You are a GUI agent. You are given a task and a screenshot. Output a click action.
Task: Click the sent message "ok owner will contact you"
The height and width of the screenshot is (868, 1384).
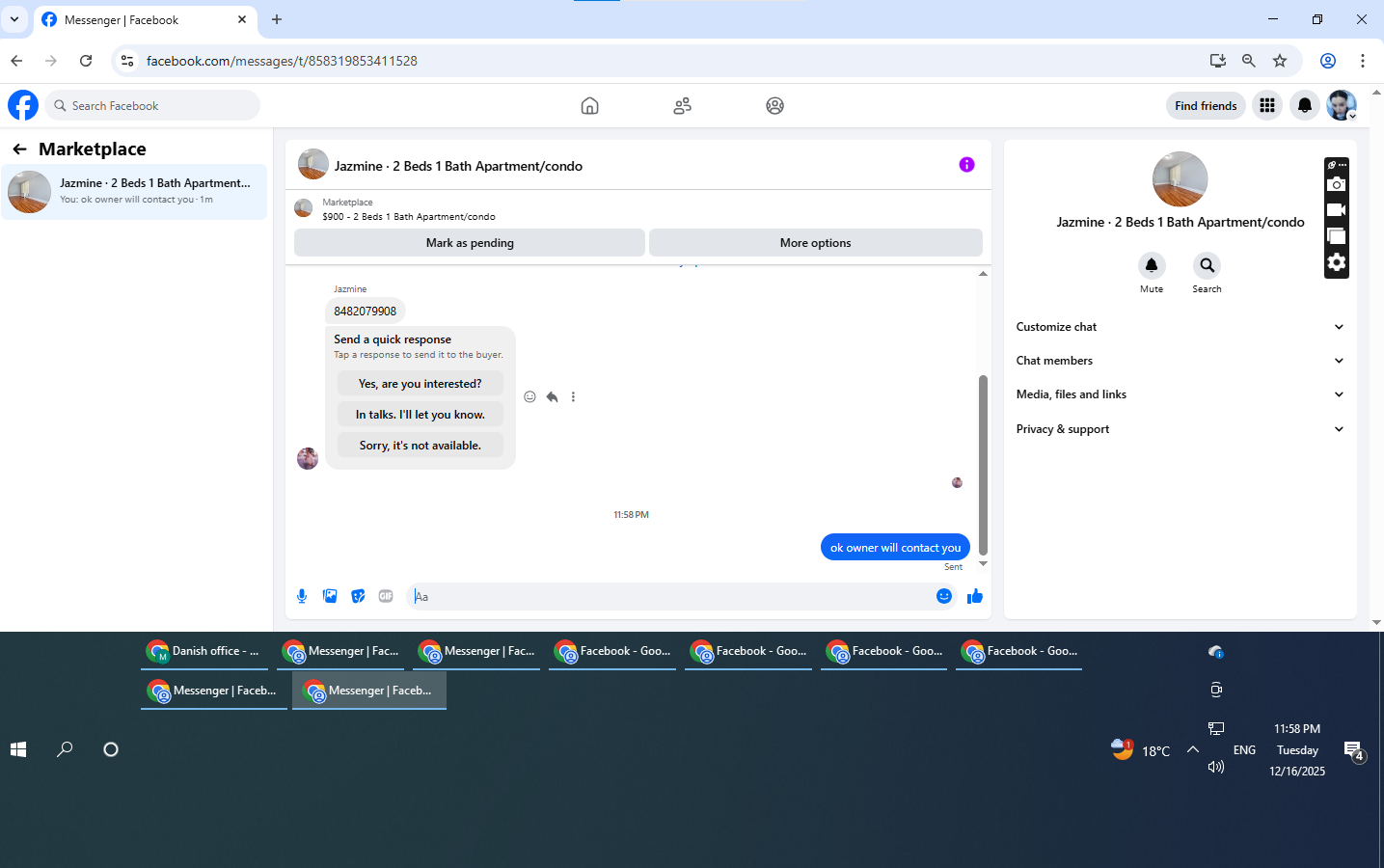[895, 548]
